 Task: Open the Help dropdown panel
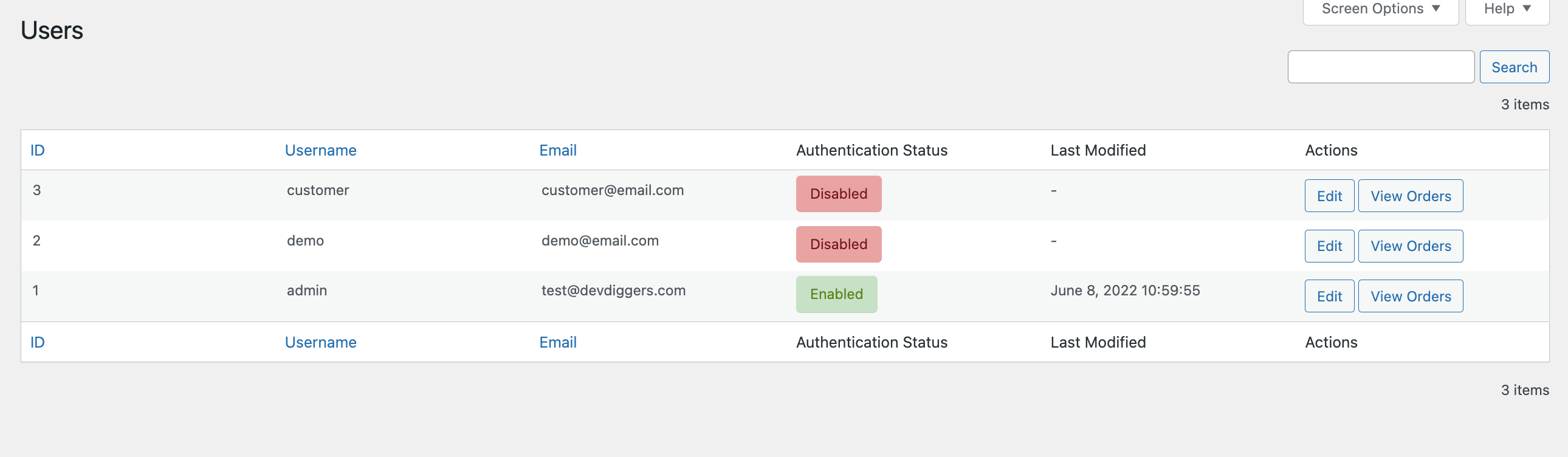(1507, 9)
